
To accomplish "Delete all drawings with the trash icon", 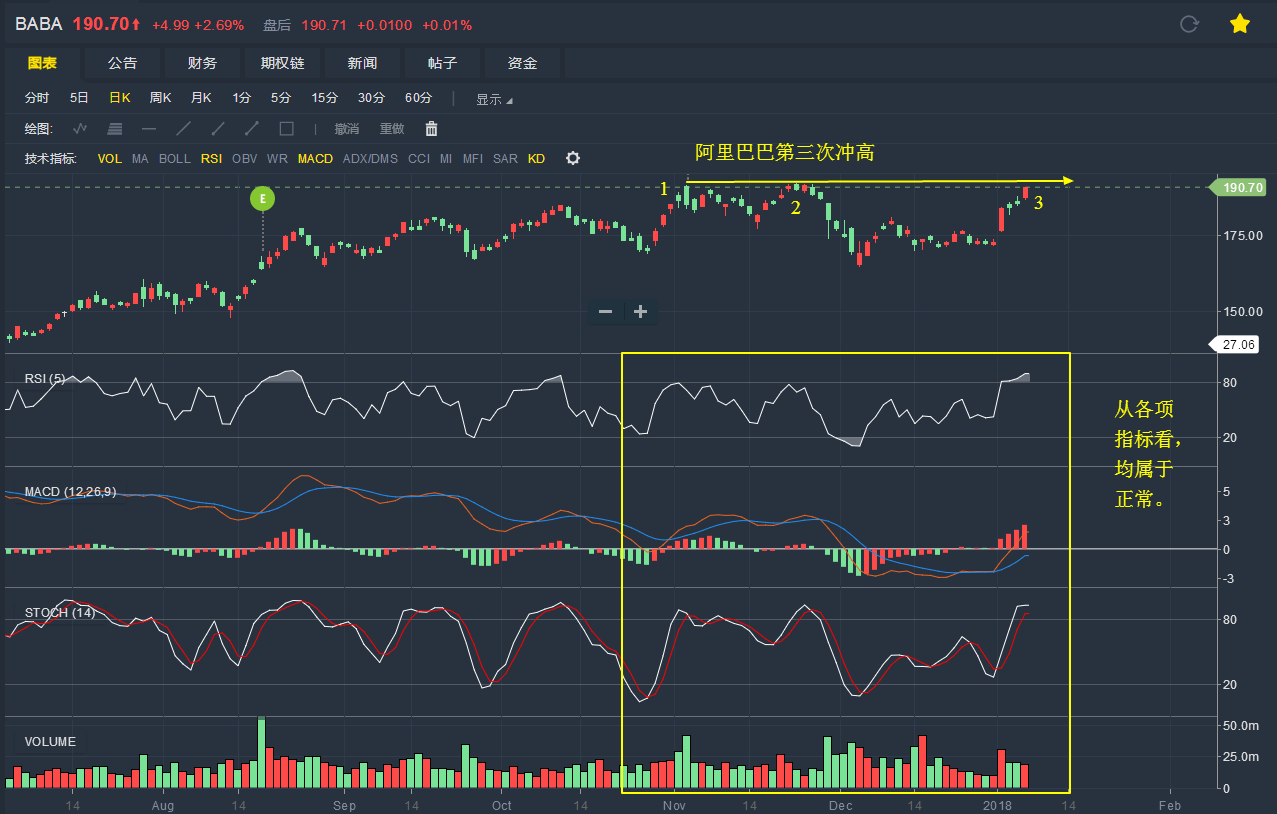I will point(432,128).
